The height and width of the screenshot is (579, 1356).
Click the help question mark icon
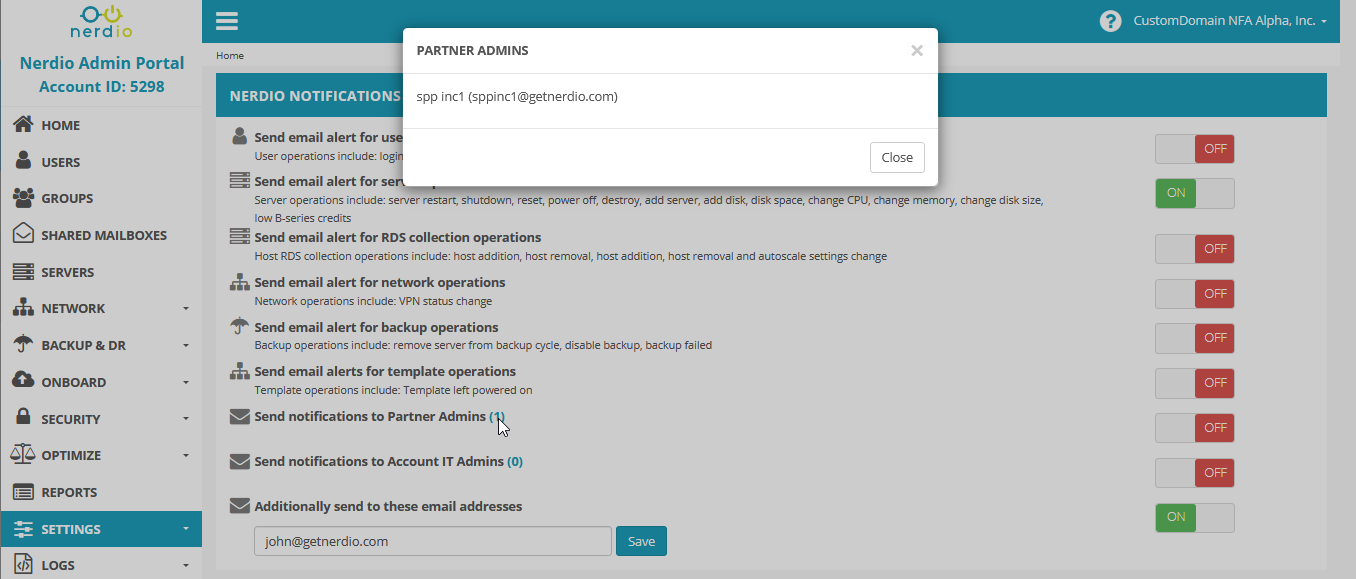click(1110, 21)
